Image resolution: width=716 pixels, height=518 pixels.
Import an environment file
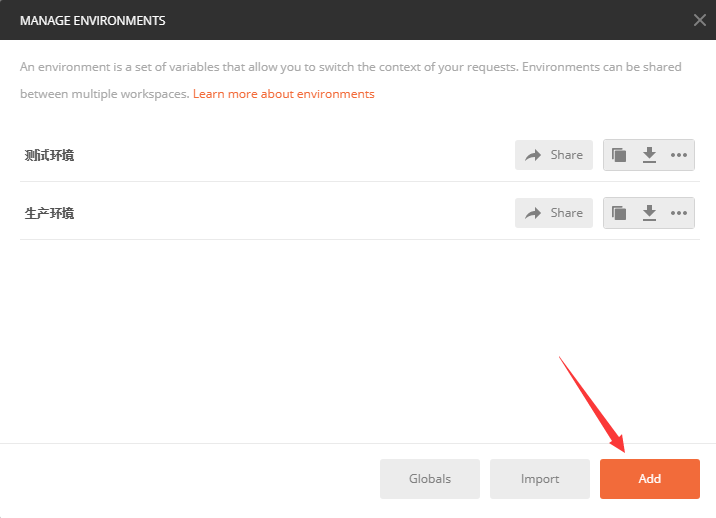[x=540, y=479]
